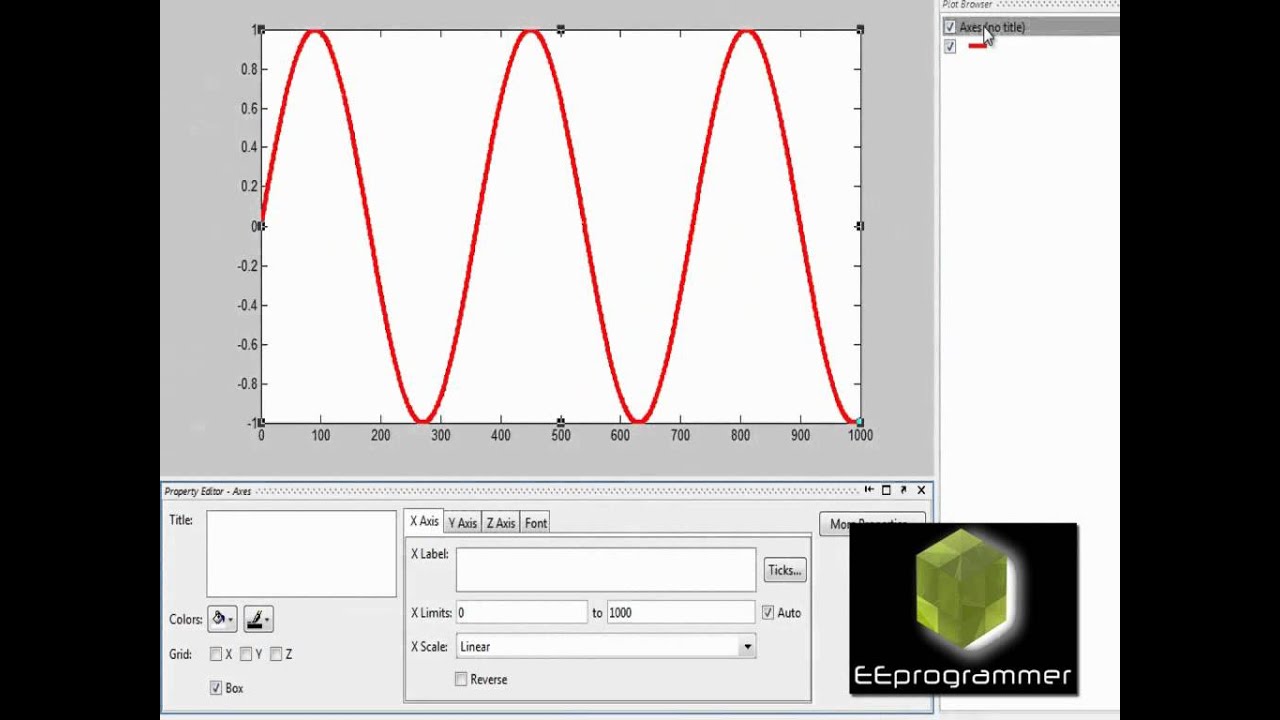Open the axes edge color picker
1280x720 pixels.
pos(258,619)
